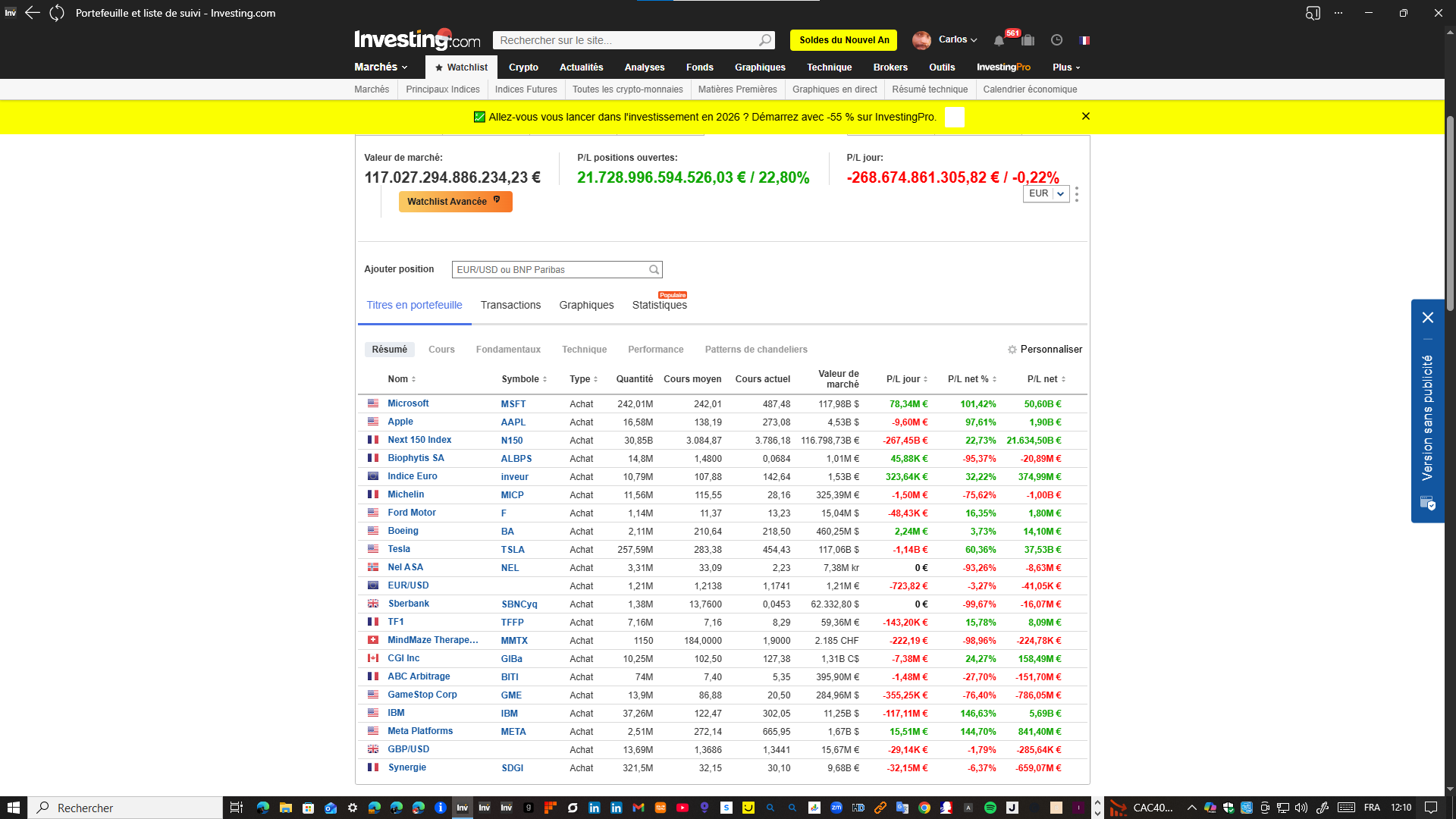Image resolution: width=1456 pixels, height=819 pixels.
Task: Open the three-dot portfolio options menu
Action: (x=1077, y=194)
